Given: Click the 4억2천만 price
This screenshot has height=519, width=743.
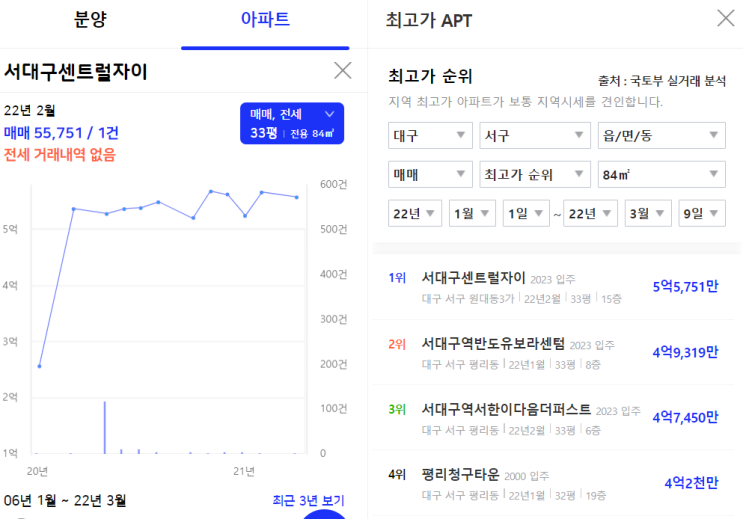Looking at the screenshot, I should point(691,483).
